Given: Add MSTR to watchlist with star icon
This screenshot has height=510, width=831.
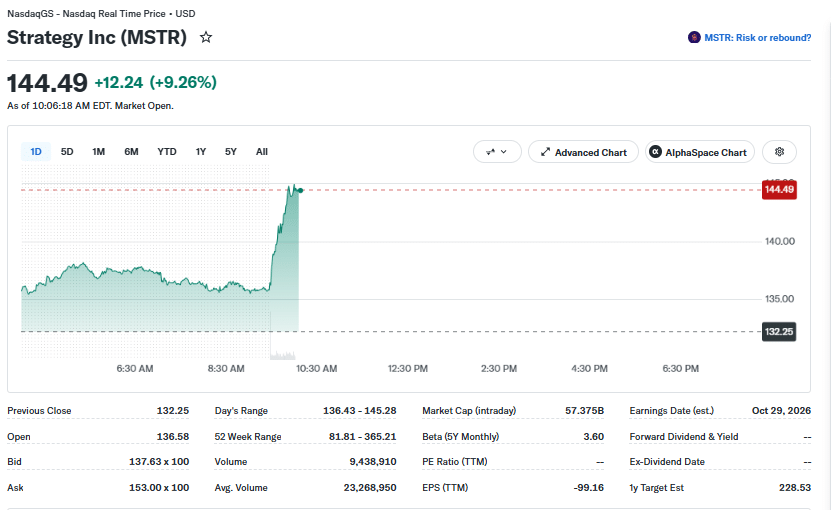Looking at the screenshot, I should click(x=206, y=37).
